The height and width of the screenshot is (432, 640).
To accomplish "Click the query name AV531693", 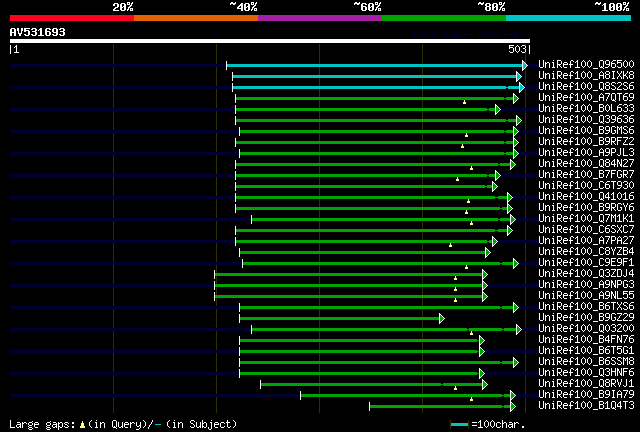I will [x=38, y=32].
